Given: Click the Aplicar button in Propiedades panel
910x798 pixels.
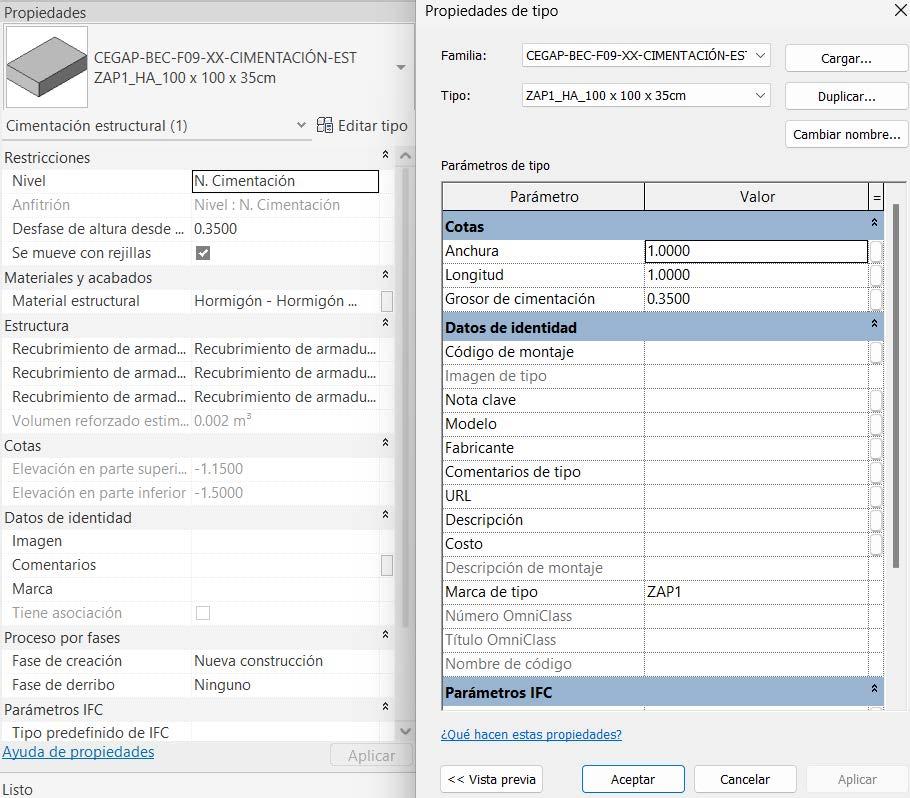Looking at the screenshot, I should tap(371, 756).
